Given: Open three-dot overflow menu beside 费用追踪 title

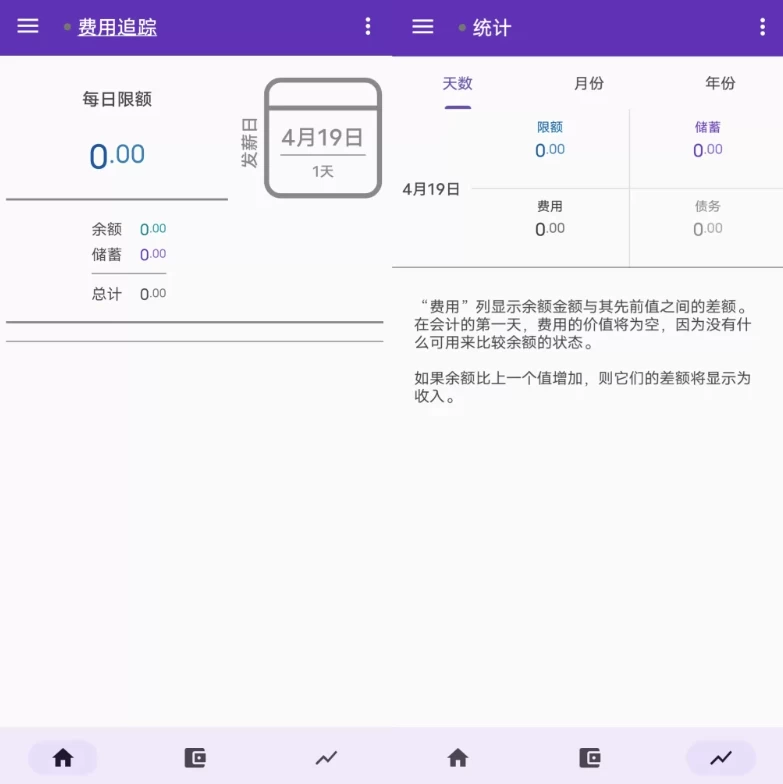Looking at the screenshot, I should point(368,27).
